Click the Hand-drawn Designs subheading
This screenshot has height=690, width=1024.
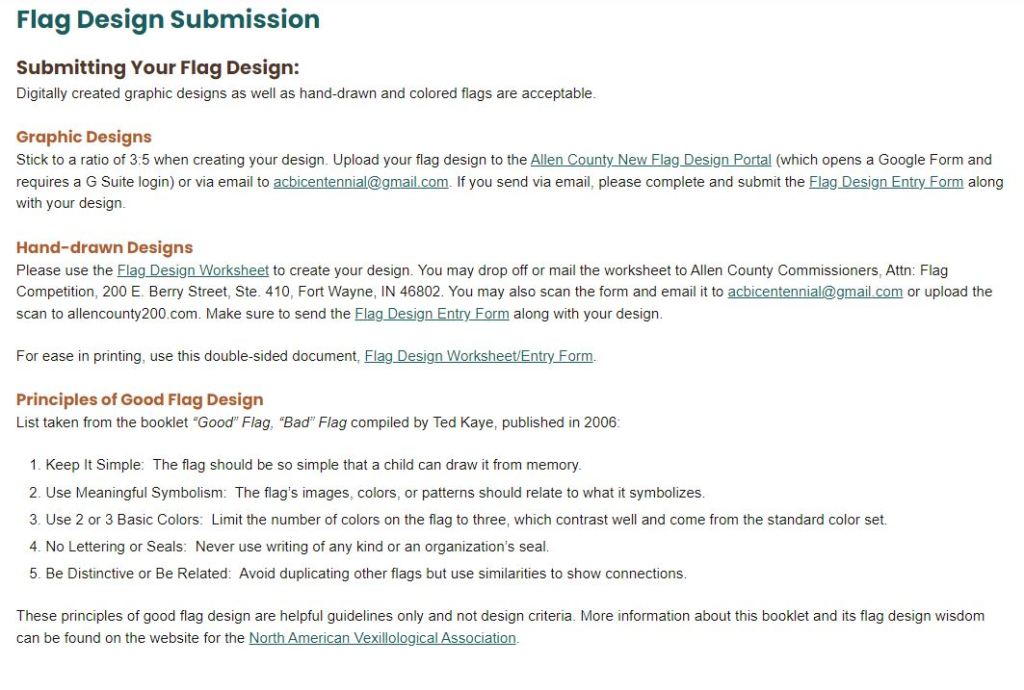[104, 247]
